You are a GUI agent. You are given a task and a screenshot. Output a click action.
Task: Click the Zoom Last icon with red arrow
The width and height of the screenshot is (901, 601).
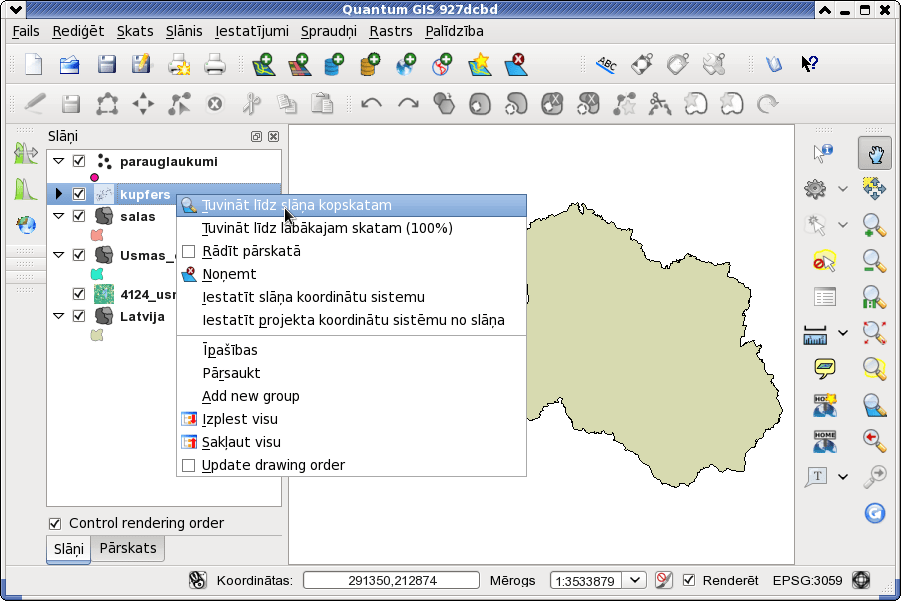click(874, 441)
